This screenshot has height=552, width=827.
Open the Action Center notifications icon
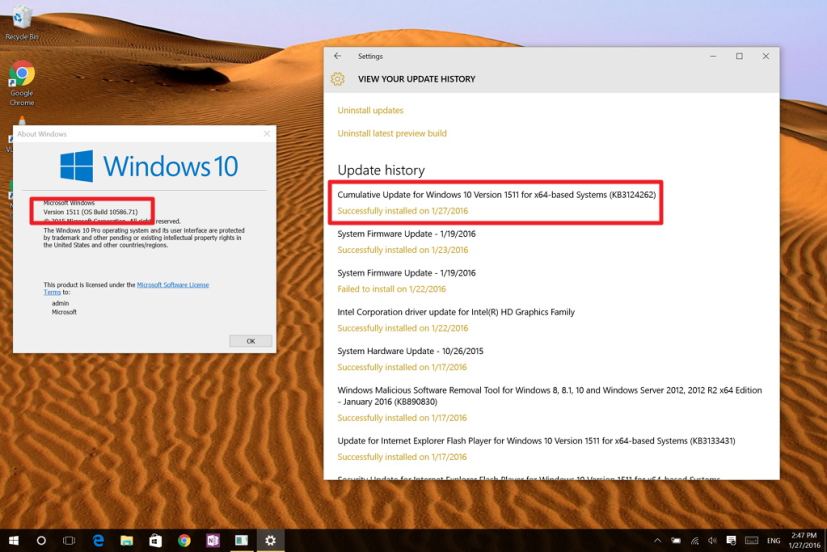click(731, 540)
